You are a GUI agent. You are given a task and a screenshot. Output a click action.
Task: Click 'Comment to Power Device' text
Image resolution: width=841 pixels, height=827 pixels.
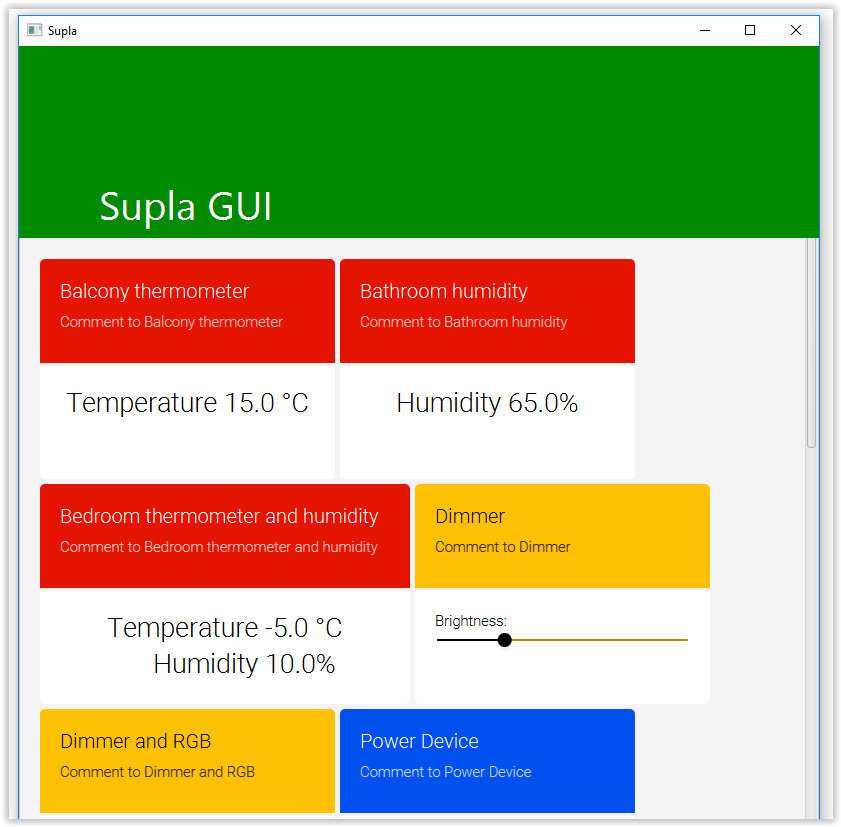tap(445, 772)
